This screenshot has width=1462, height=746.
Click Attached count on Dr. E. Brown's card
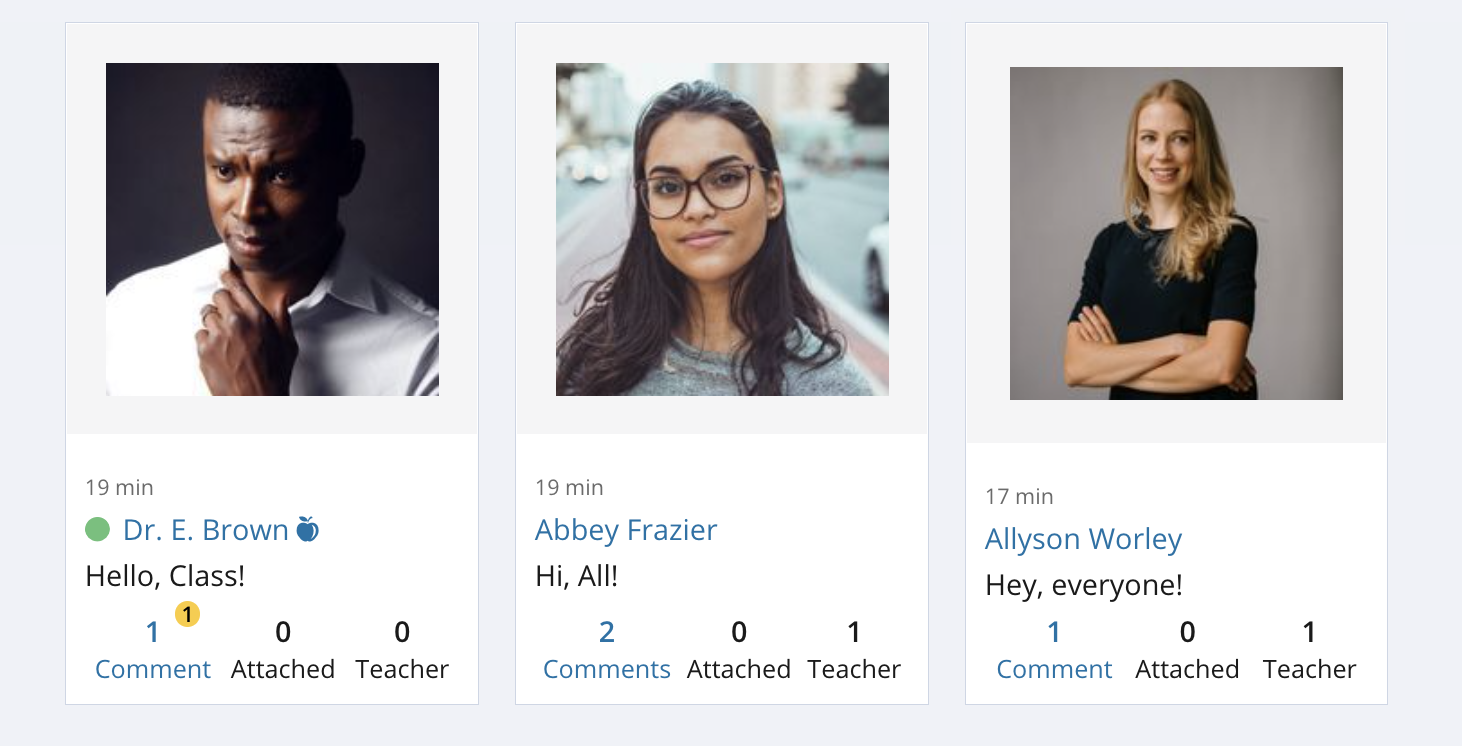pos(283,651)
